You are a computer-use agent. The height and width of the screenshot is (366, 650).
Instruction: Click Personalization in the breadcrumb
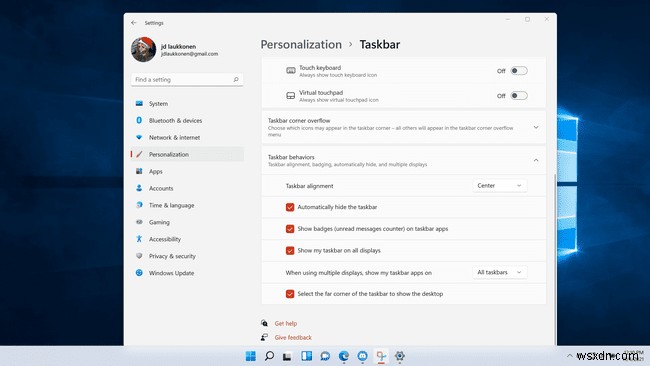coord(301,44)
